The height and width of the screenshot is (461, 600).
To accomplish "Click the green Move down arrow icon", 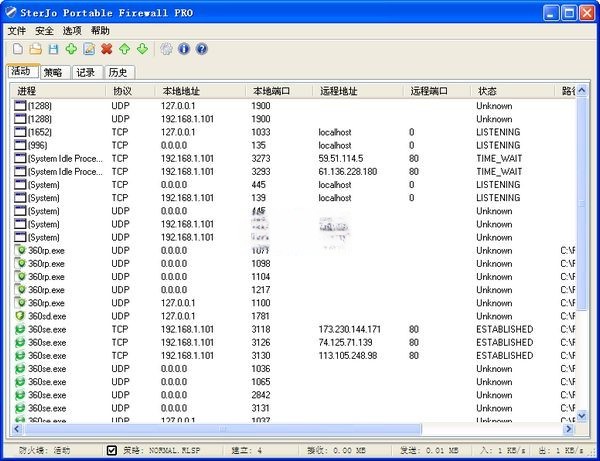I will [142, 49].
